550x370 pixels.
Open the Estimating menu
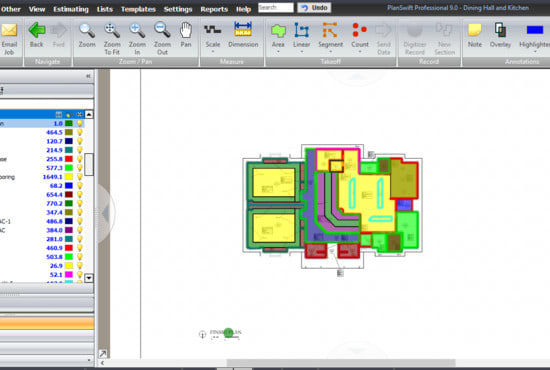(71, 9)
